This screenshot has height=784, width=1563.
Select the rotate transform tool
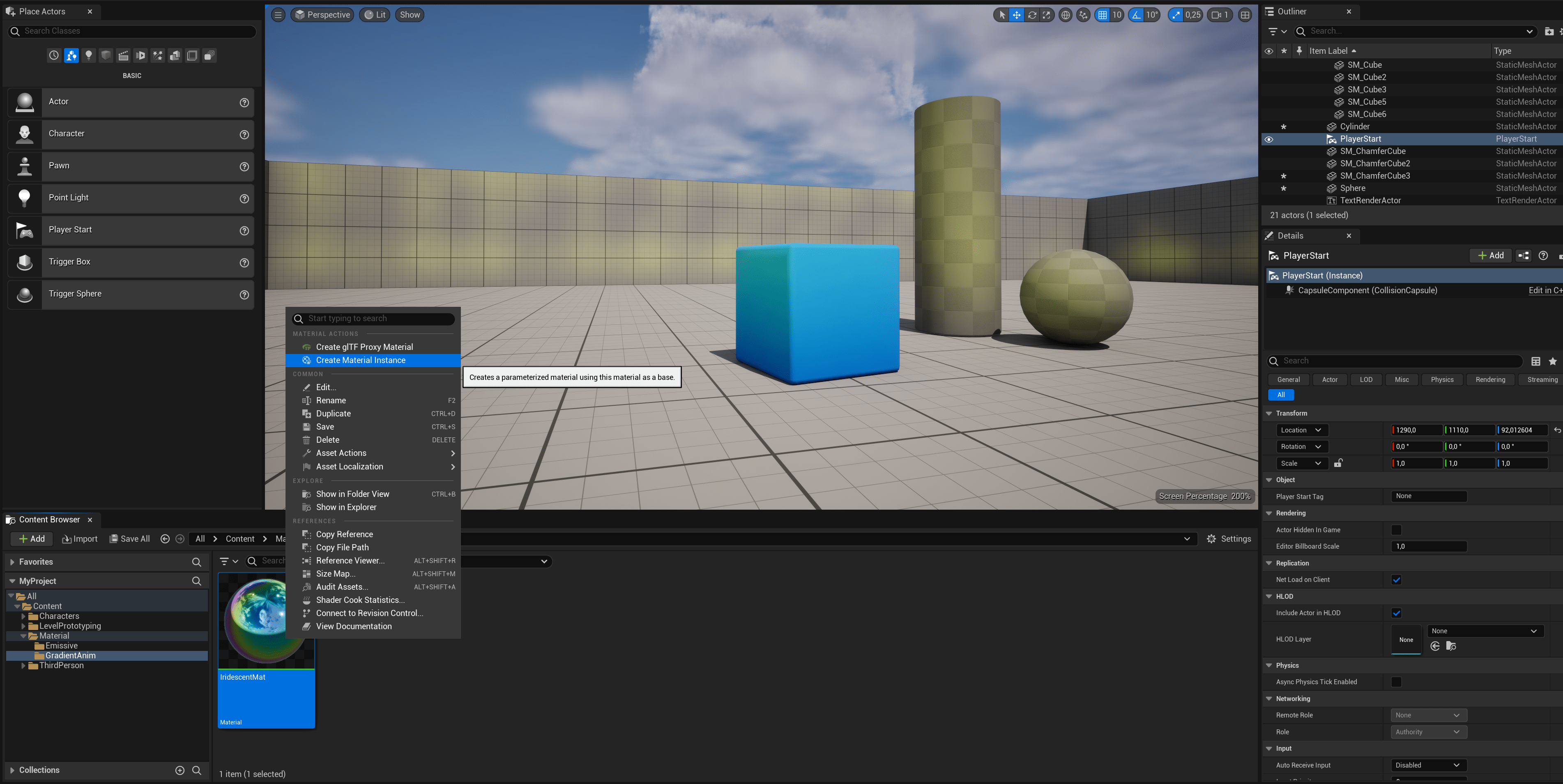1031,15
